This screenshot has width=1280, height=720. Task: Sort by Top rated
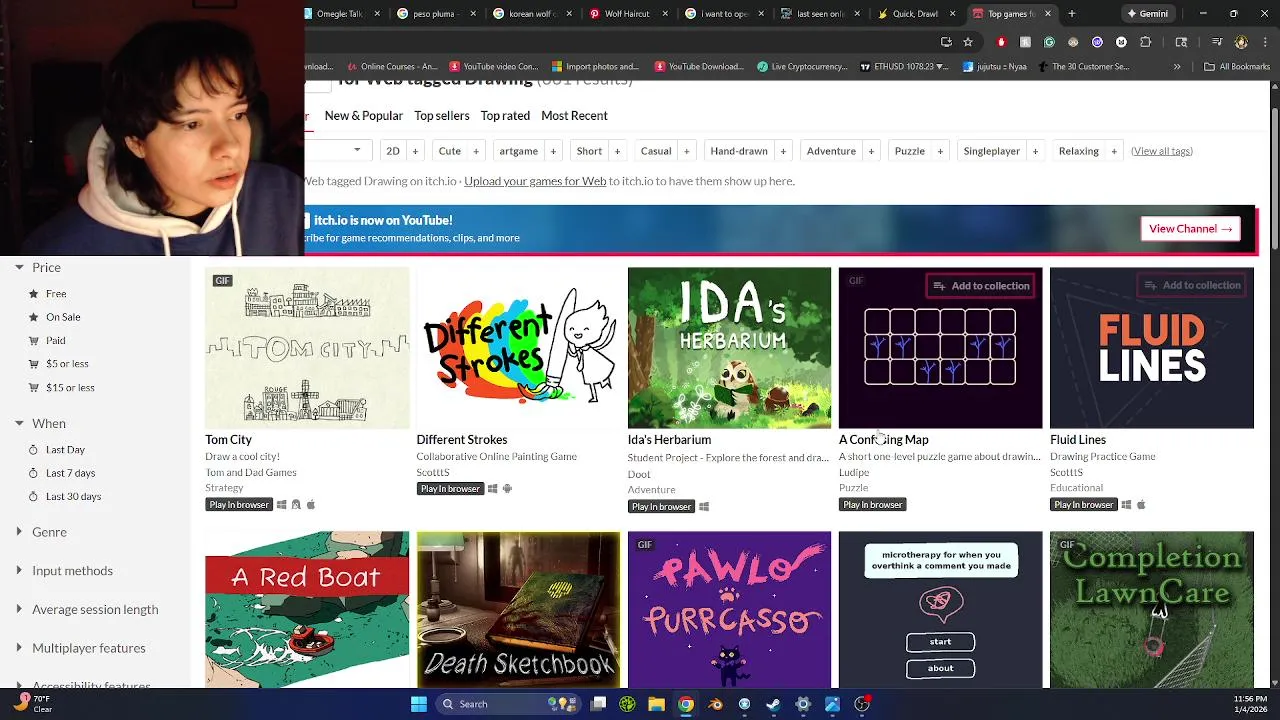point(505,116)
